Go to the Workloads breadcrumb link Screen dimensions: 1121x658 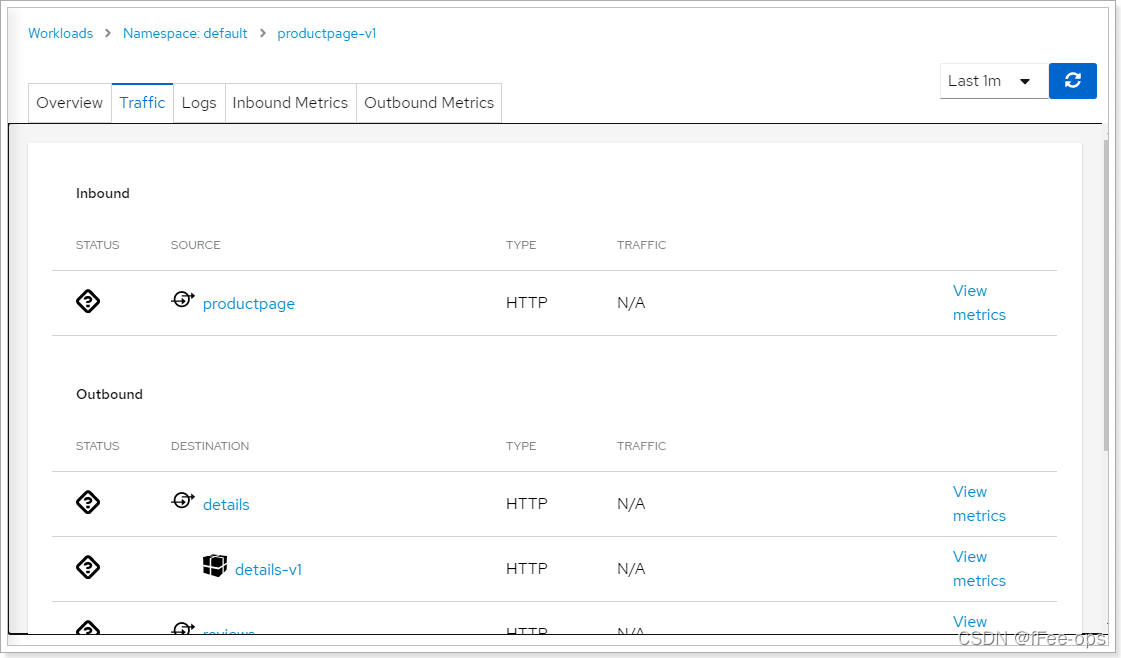[x=61, y=34]
